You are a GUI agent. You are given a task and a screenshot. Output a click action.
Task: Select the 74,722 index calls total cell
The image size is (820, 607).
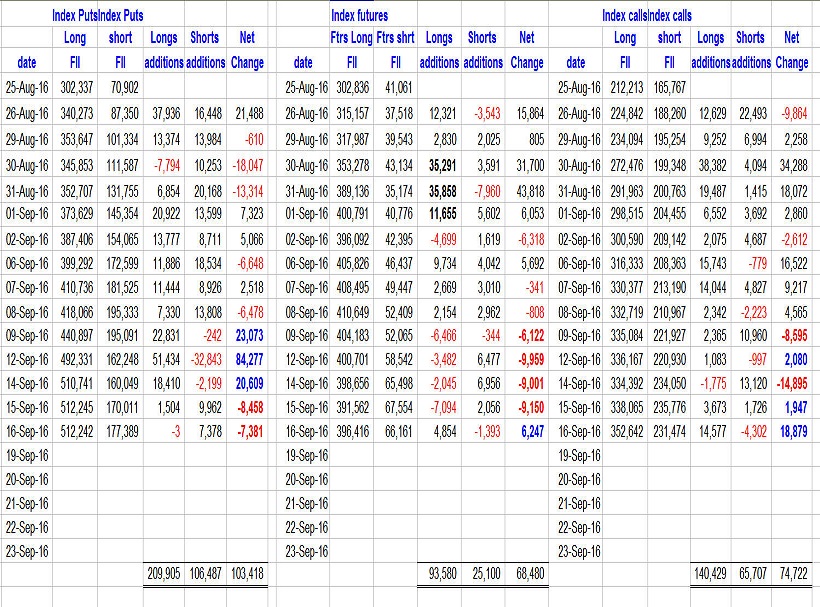(790, 575)
